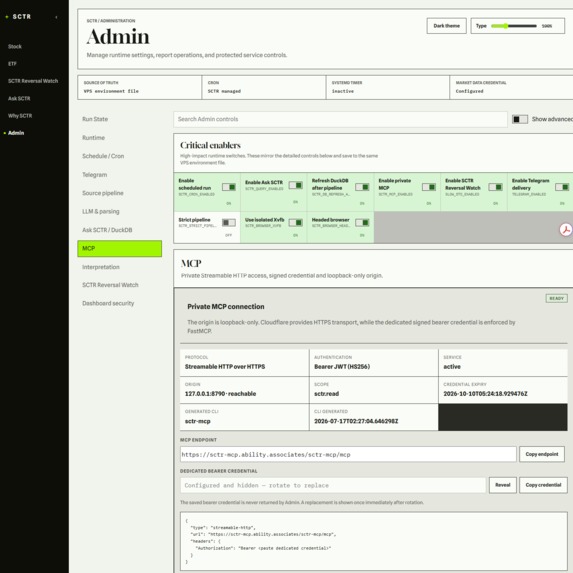This screenshot has height=573, width=573.
Task: Focus the Search Admin controls field
Action: [340, 119]
